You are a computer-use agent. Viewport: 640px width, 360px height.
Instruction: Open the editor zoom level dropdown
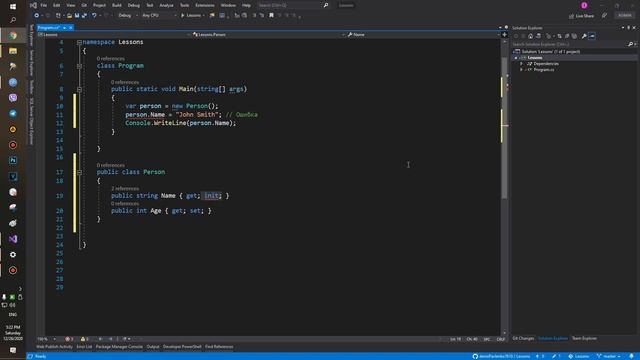46,339
